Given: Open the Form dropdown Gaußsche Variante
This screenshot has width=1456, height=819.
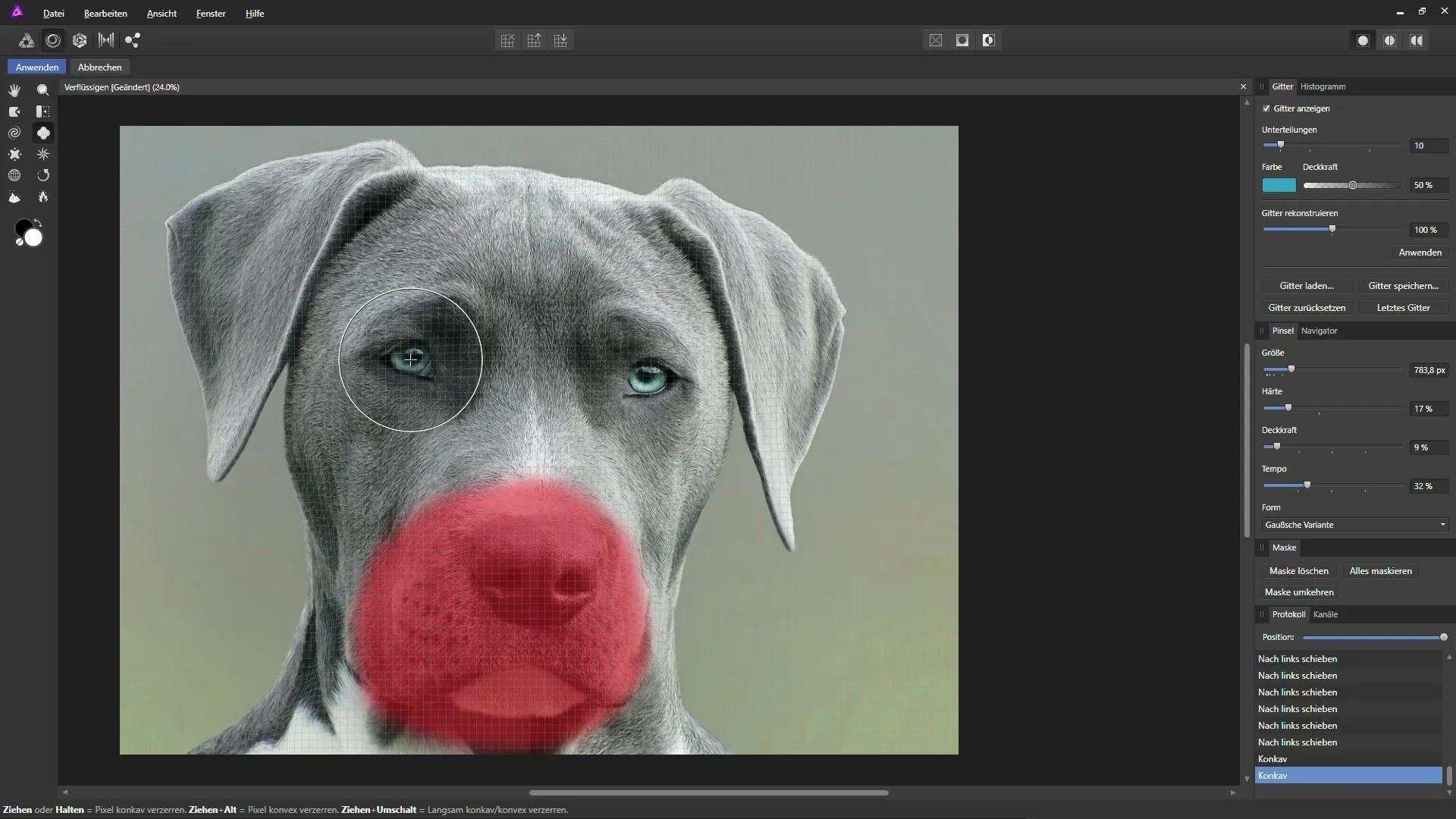Looking at the screenshot, I should [x=1355, y=525].
